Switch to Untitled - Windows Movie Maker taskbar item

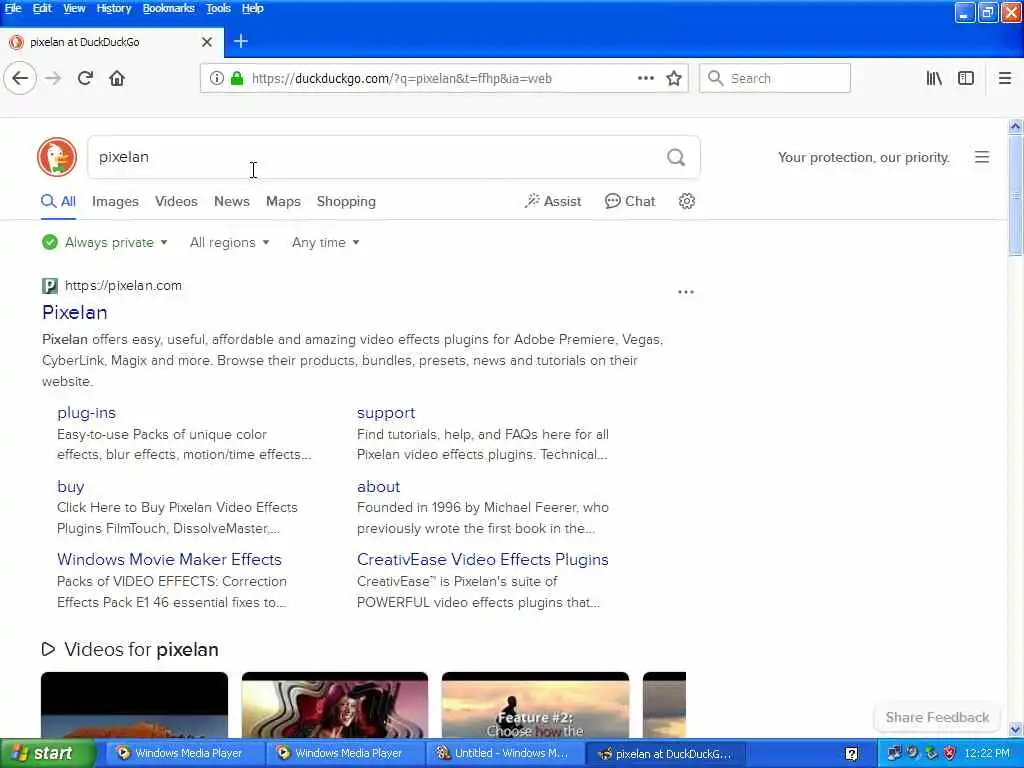coord(504,754)
